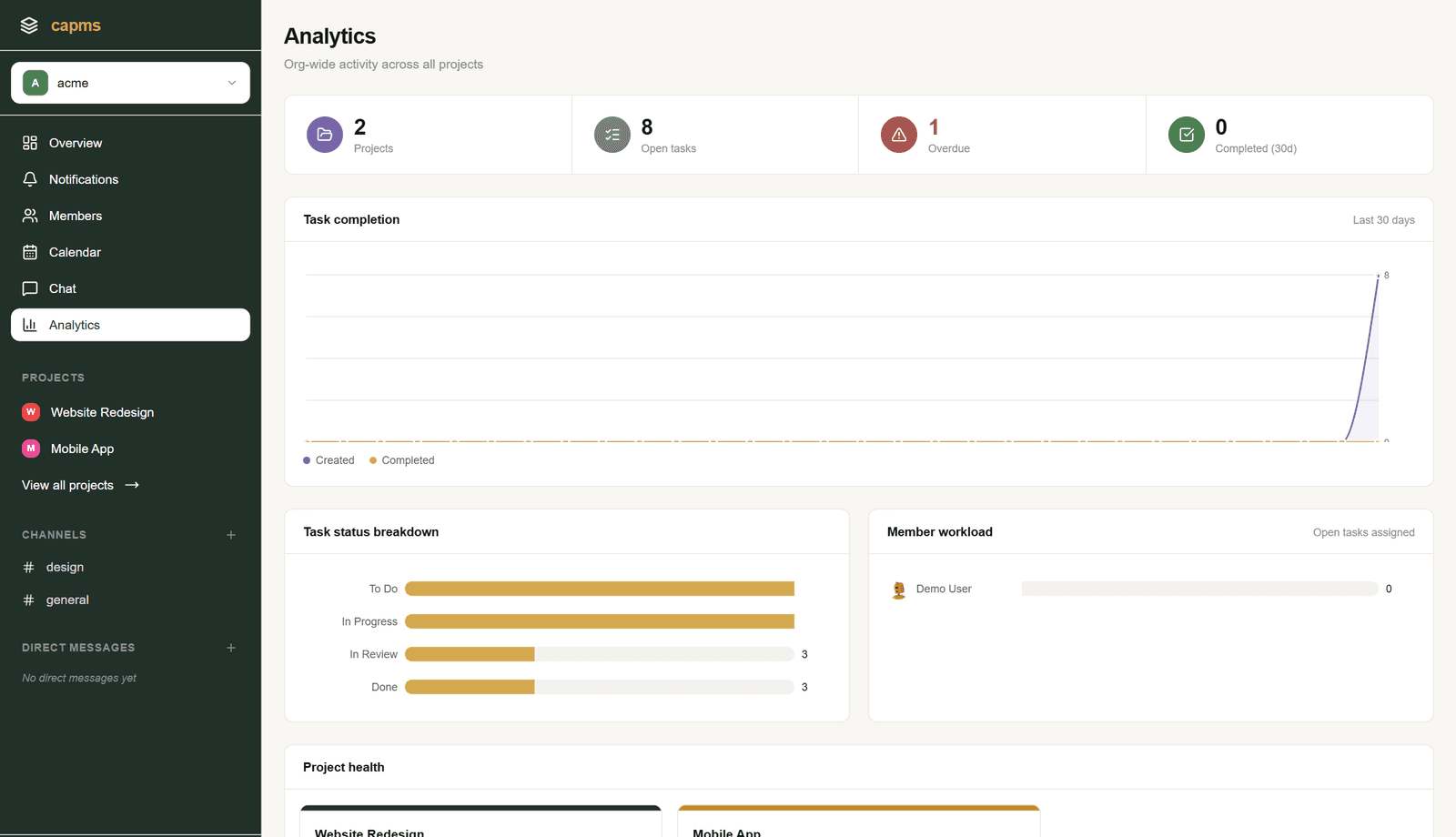Screen dimensions: 1456x837
Task: Click the green acme avatar badge
Action: tap(35, 83)
